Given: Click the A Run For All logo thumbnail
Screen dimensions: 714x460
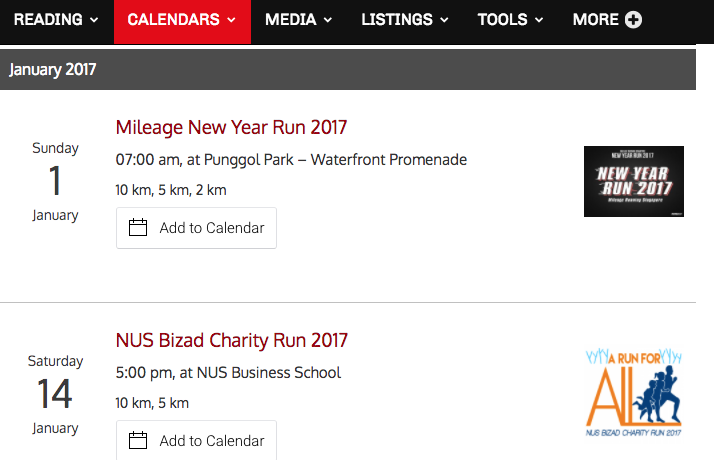Looking at the screenshot, I should point(633,393).
